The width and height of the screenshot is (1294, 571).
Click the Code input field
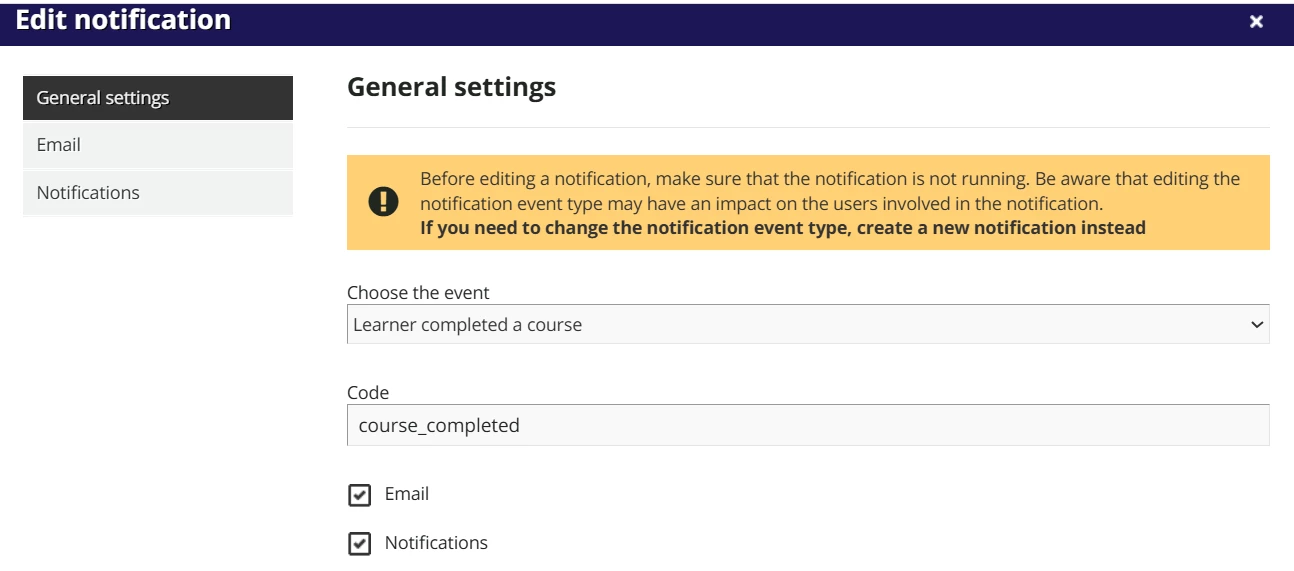point(807,425)
